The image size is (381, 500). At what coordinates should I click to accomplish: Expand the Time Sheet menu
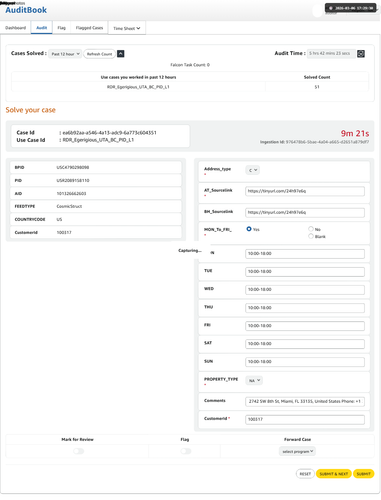(127, 28)
